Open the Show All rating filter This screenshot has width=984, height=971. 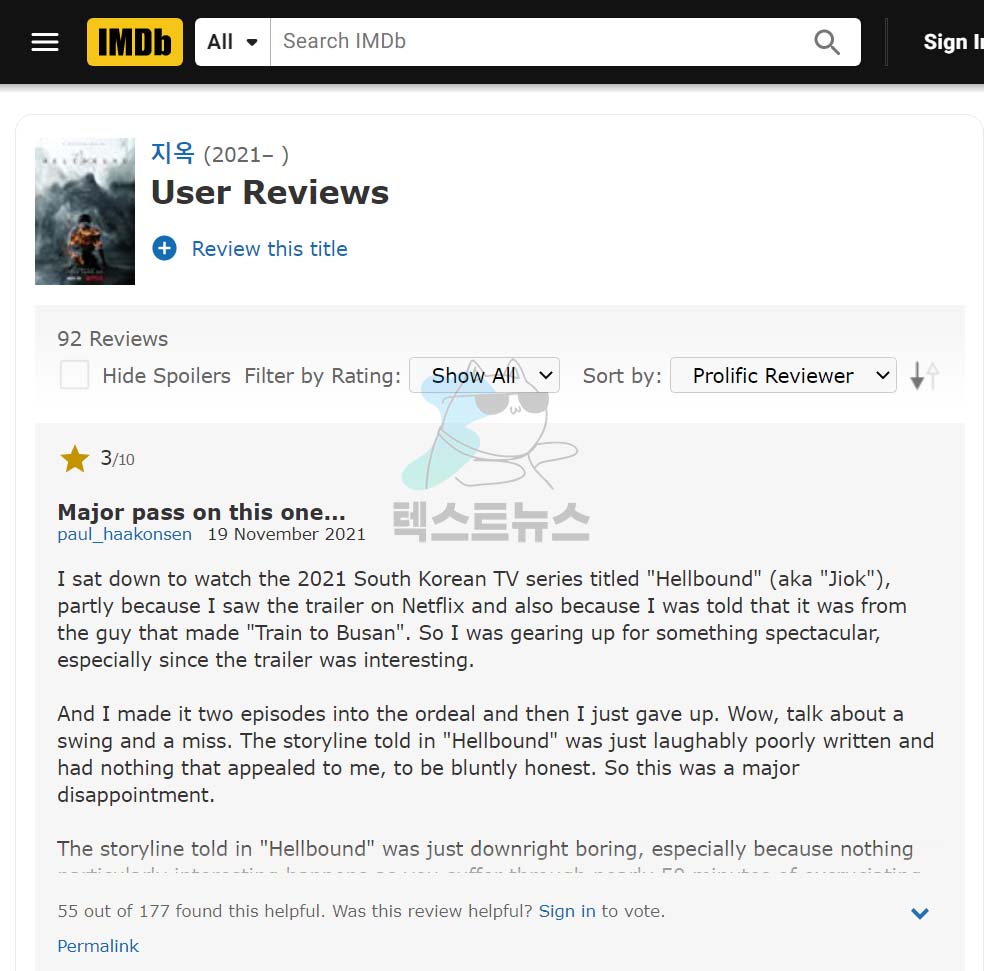pos(484,375)
